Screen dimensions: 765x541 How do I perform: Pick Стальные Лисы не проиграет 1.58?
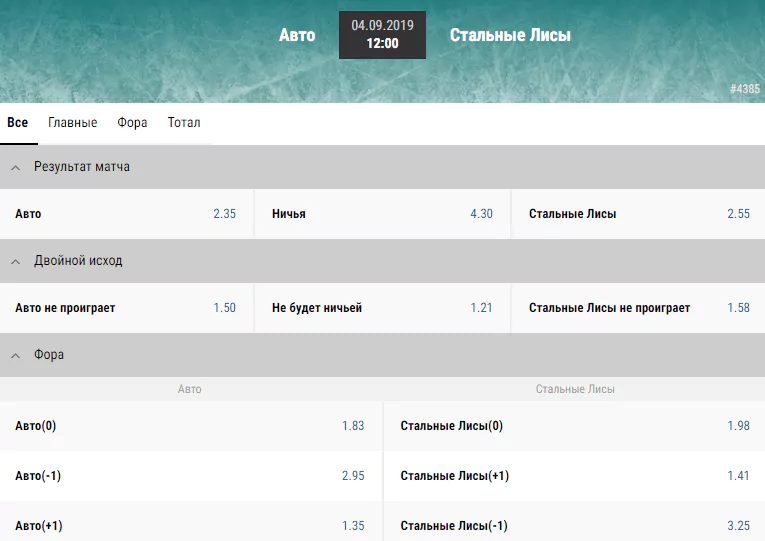point(638,308)
